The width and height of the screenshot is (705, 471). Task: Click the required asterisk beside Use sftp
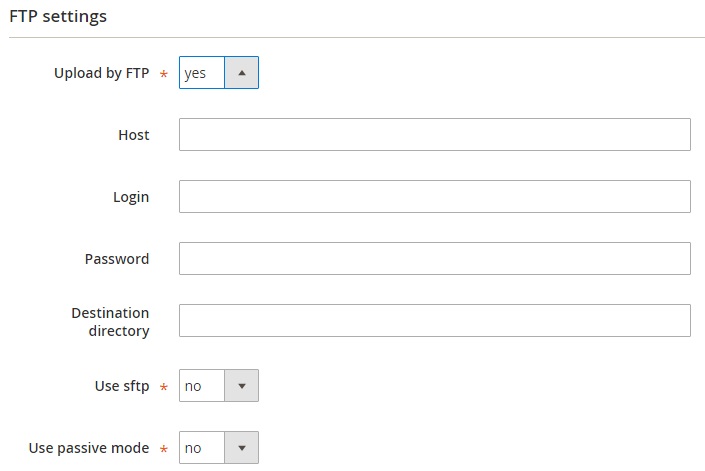[164, 387]
